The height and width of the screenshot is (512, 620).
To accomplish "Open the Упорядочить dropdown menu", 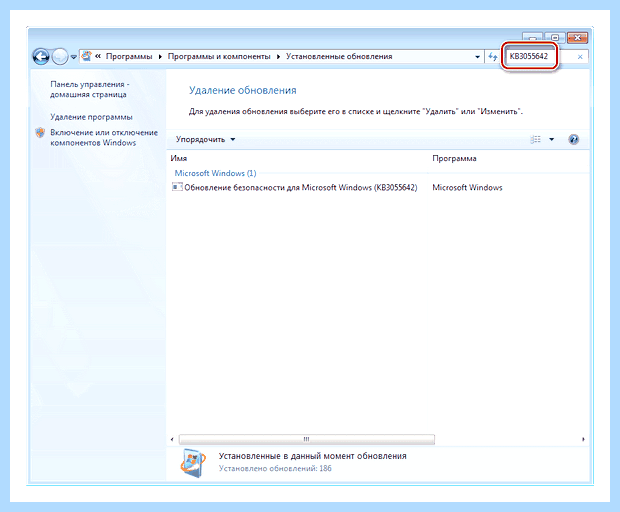I will click(205, 139).
